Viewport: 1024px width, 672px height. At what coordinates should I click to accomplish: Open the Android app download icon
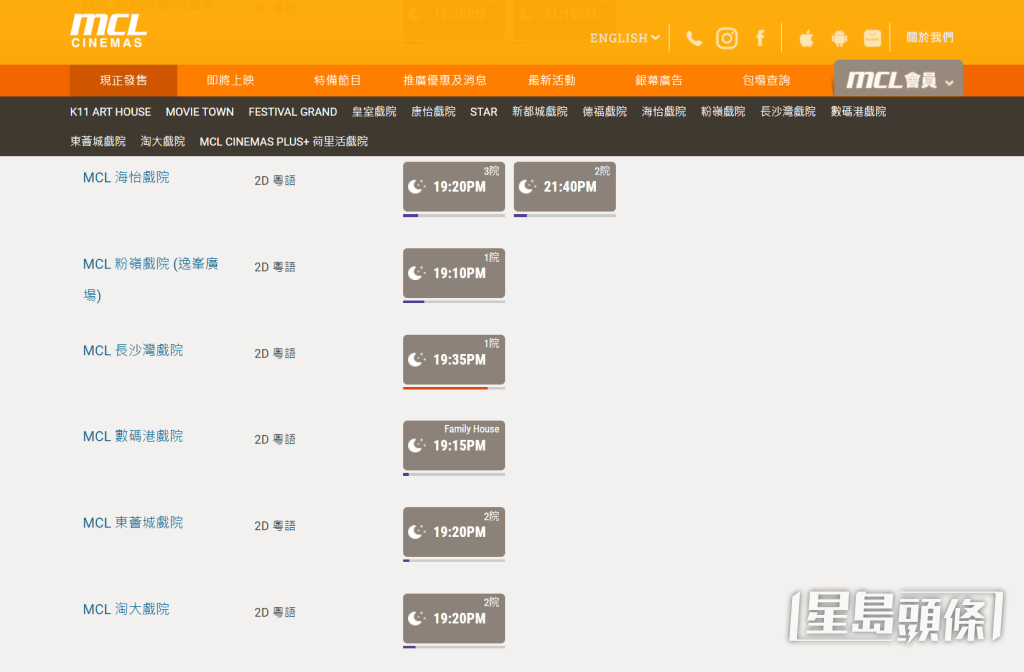click(839, 39)
